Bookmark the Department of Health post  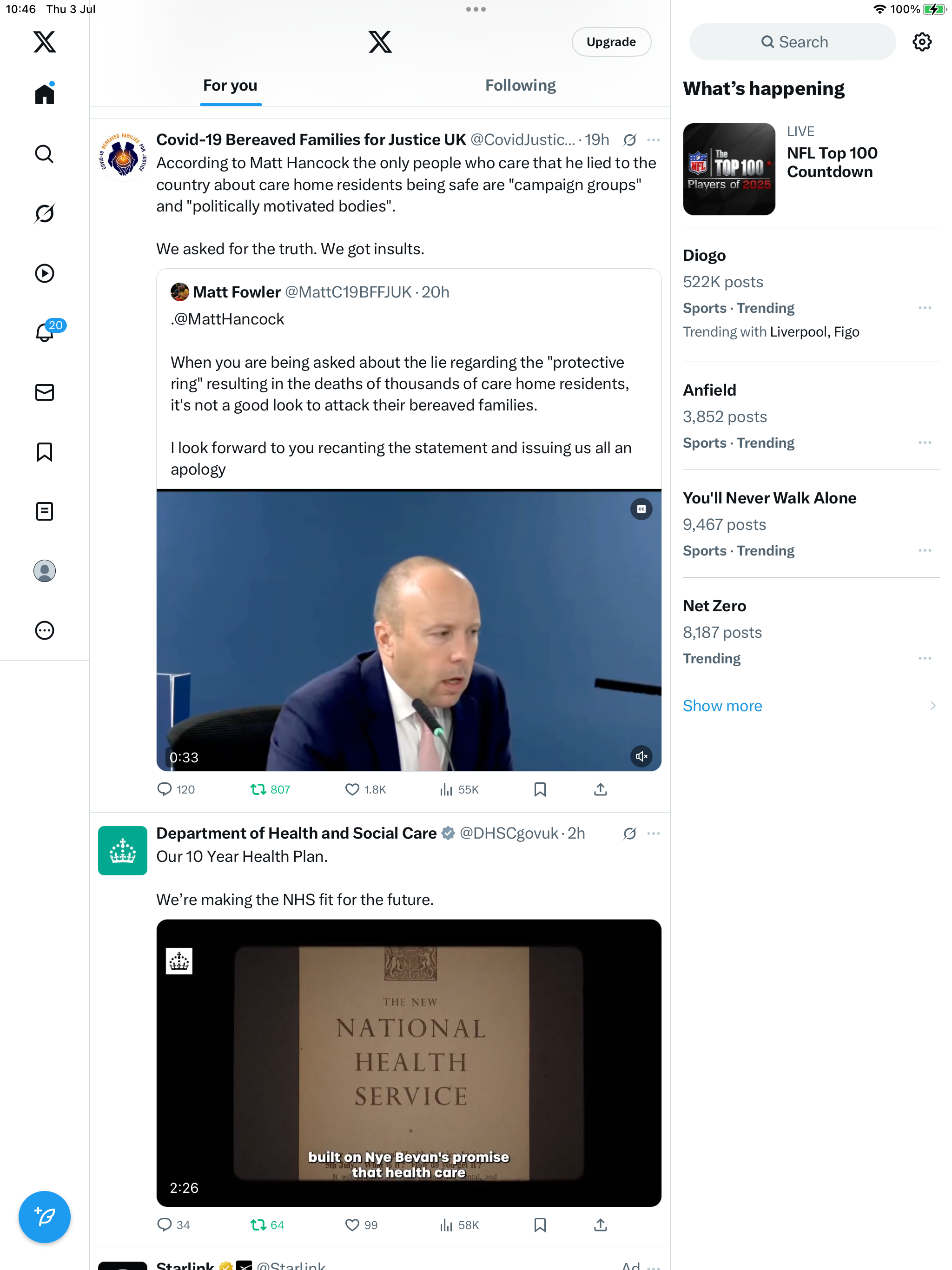(540, 1224)
